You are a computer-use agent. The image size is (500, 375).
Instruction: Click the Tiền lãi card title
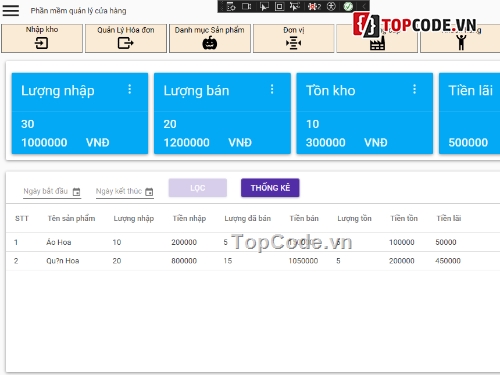[470, 91]
